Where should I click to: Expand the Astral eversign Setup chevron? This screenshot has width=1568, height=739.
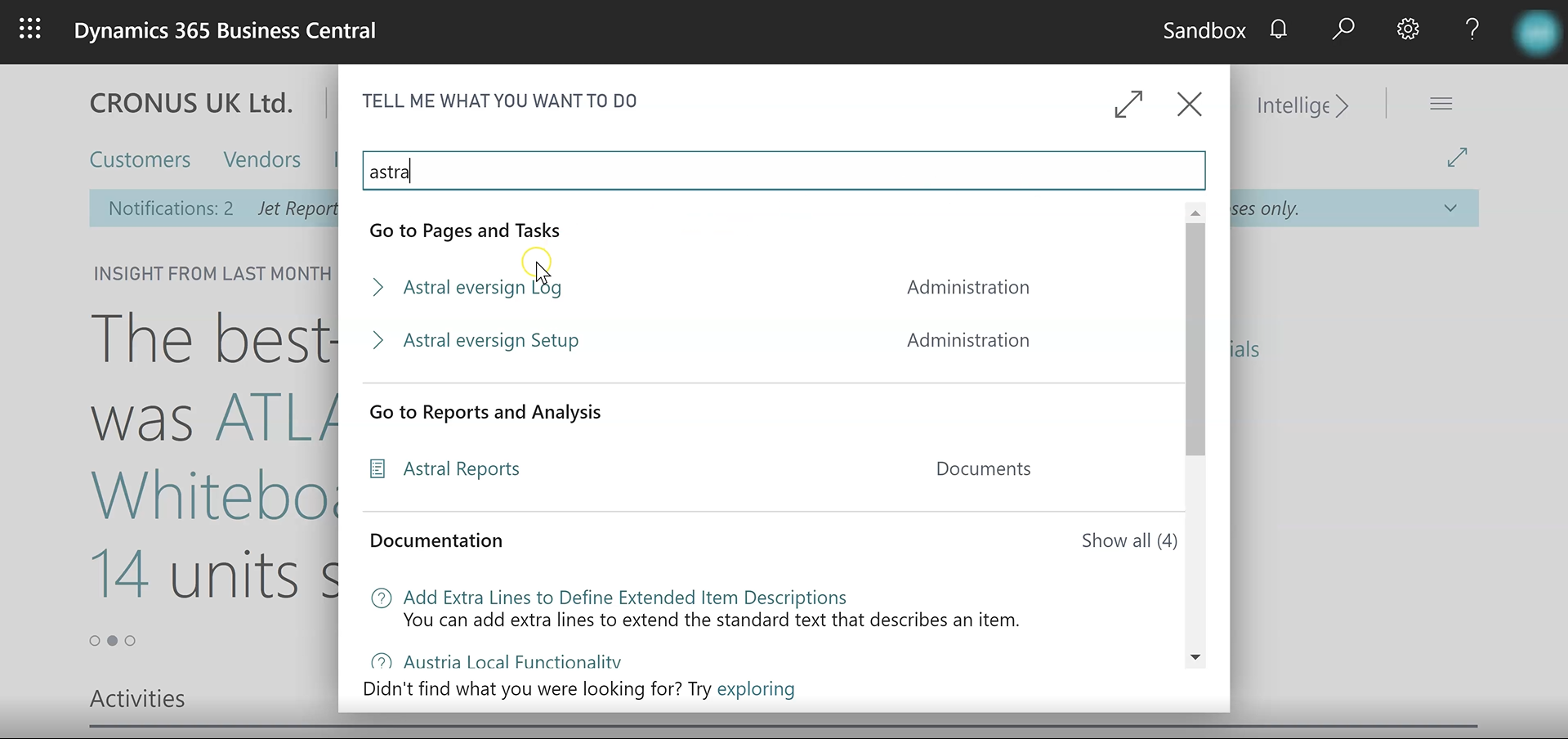(377, 340)
